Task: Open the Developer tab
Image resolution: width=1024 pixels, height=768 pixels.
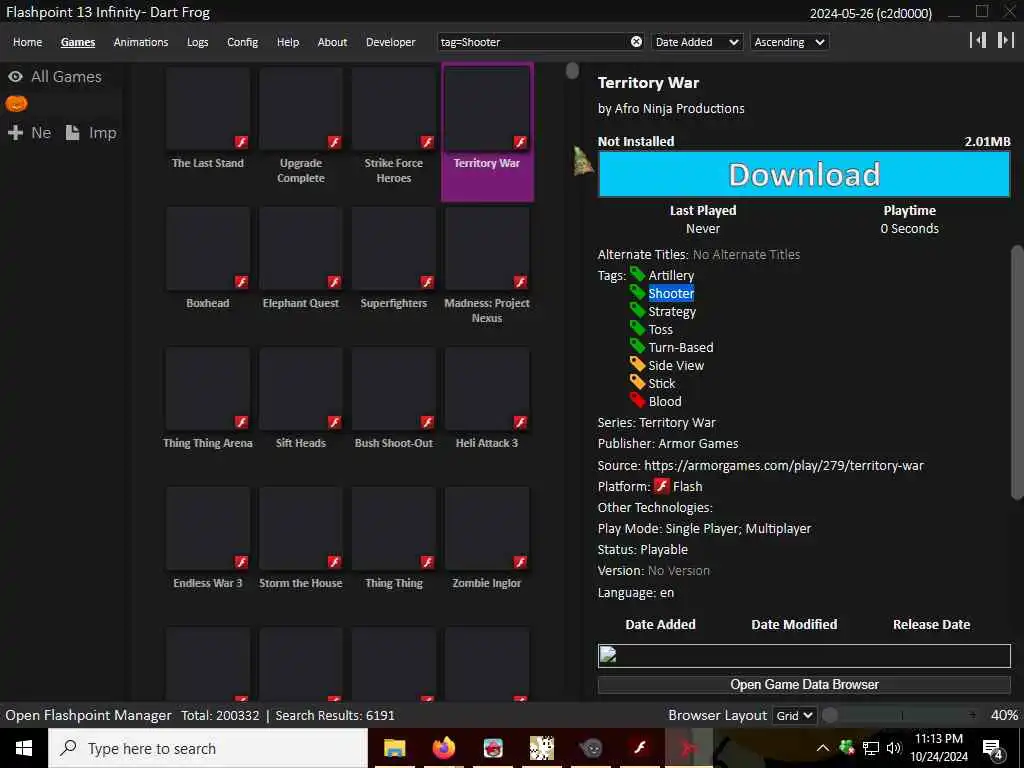Action: click(x=391, y=42)
